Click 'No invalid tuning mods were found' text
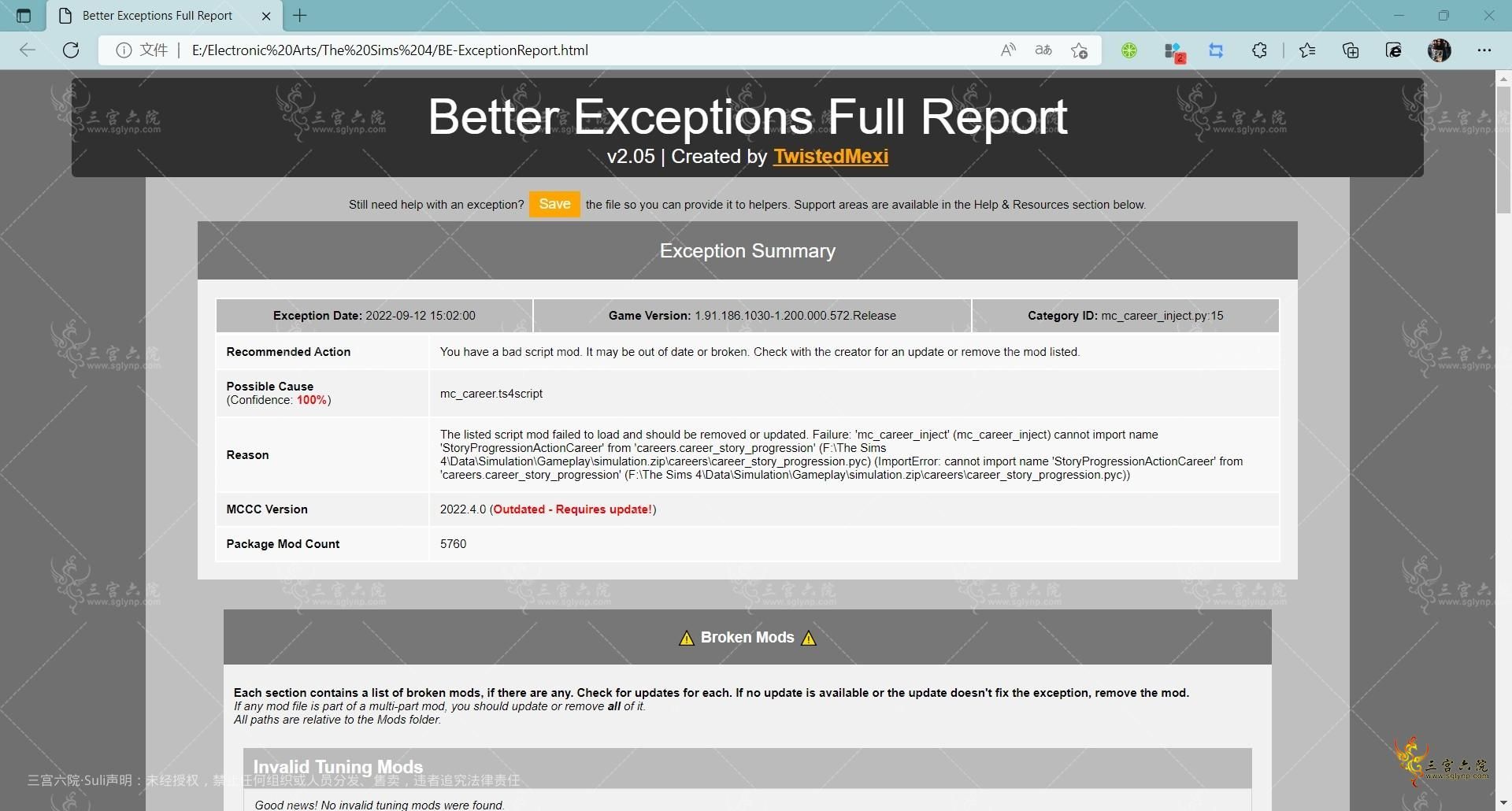The width and height of the screenshot is (1512, 811). [x=379, y=805]
